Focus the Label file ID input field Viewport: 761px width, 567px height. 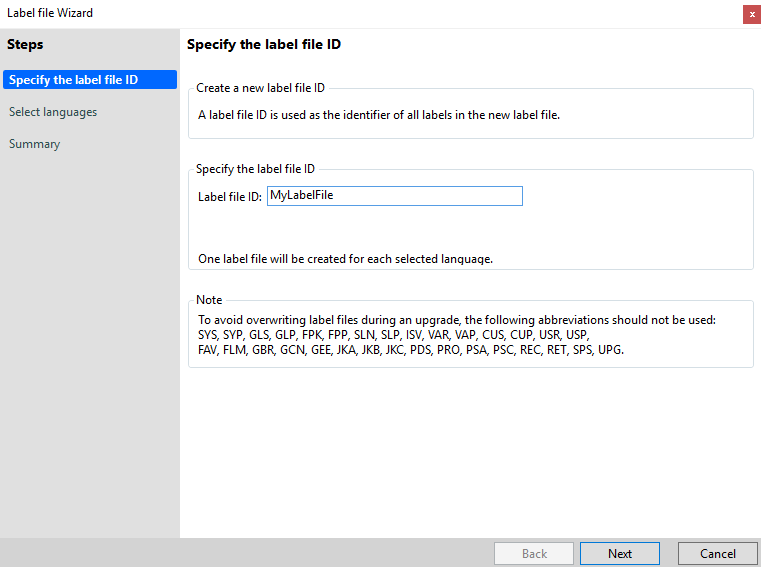pyautogui.click(x=395, y=196)
